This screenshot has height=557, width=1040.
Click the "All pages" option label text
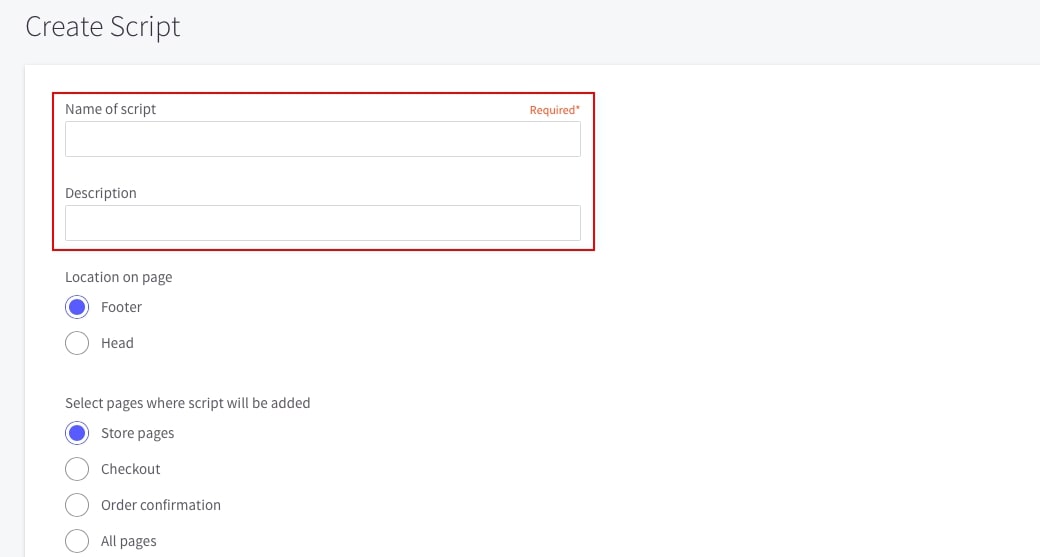[128, 541]
